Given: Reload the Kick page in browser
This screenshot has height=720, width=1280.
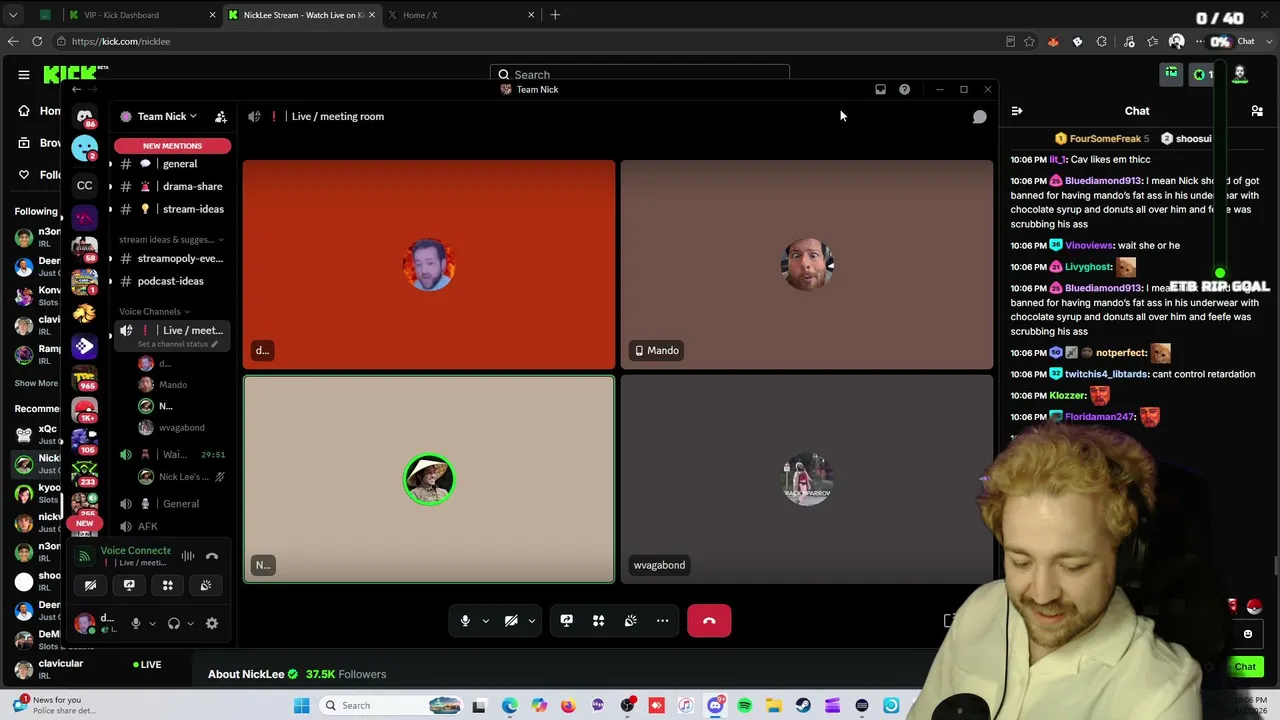Looking at the screenshot, I should coord(37,41).
